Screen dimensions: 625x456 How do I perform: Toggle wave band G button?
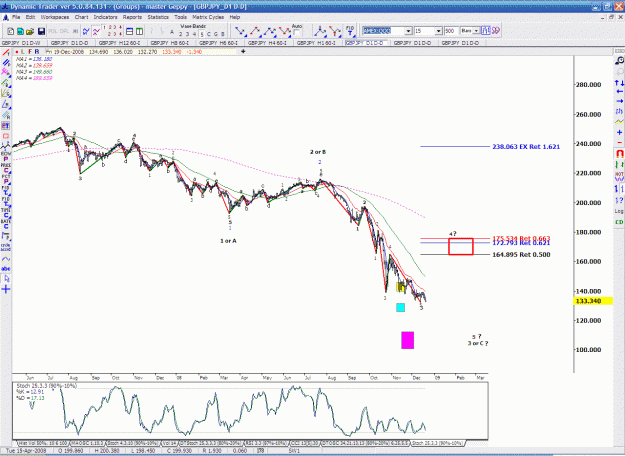pos(216,34)
